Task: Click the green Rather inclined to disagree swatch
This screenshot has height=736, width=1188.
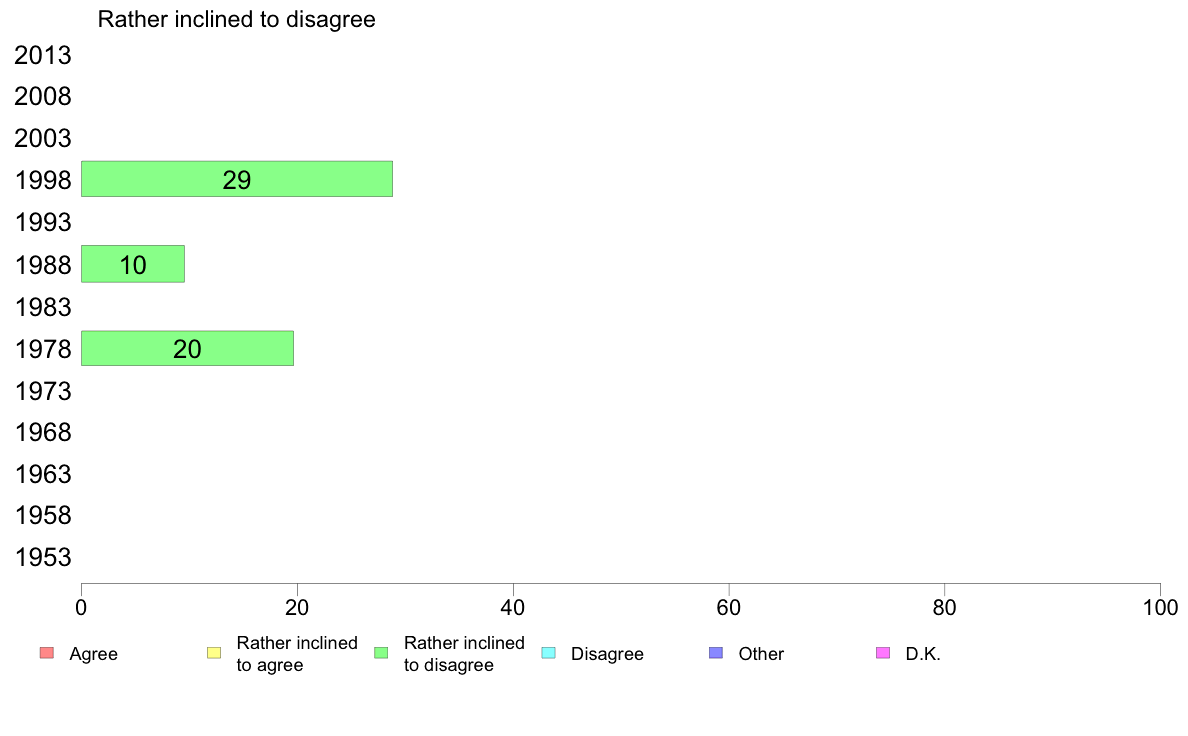Action: click(381, 653)
